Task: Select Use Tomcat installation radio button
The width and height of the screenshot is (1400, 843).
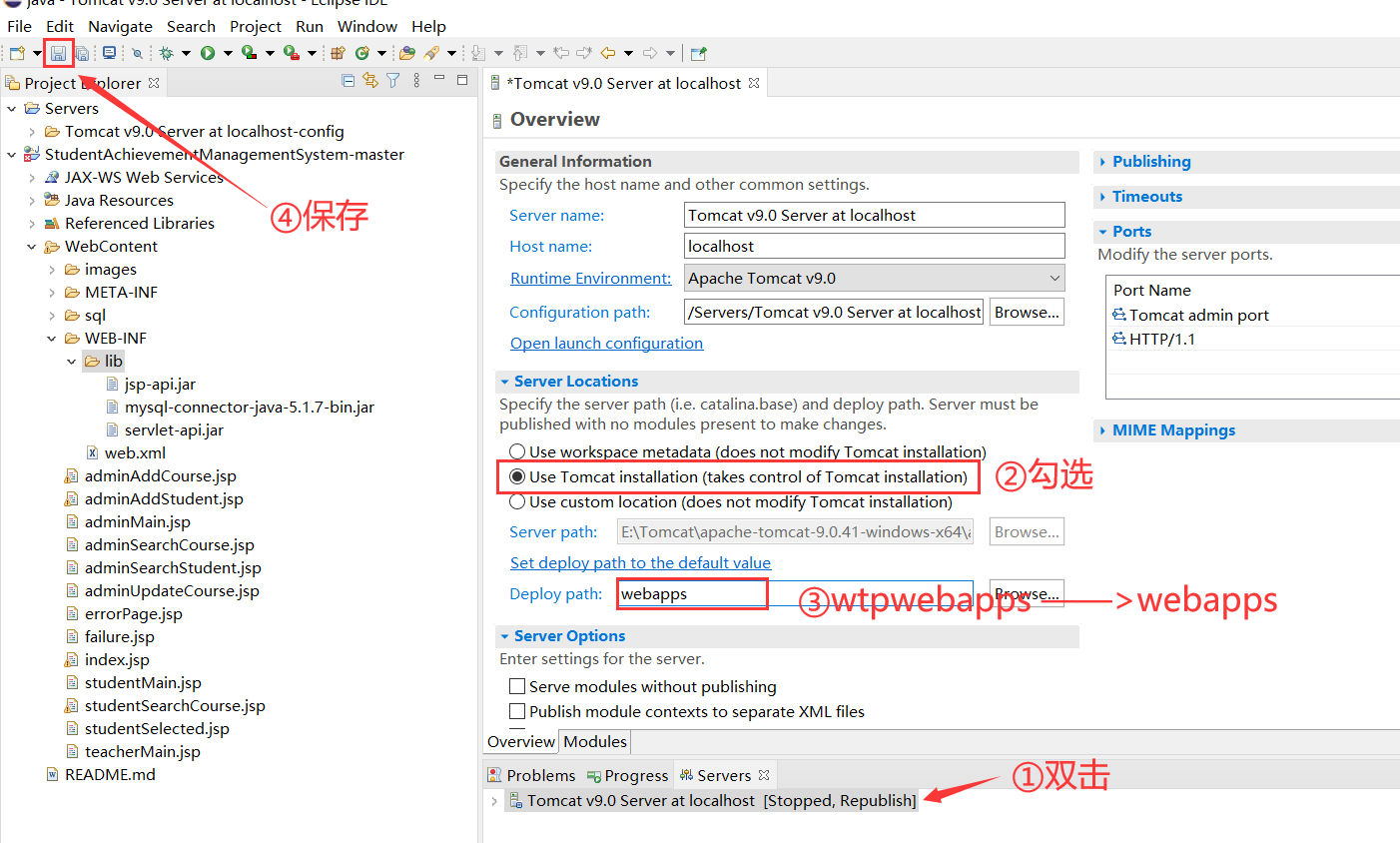Action: pyautogui.click(x=517, y=476)
